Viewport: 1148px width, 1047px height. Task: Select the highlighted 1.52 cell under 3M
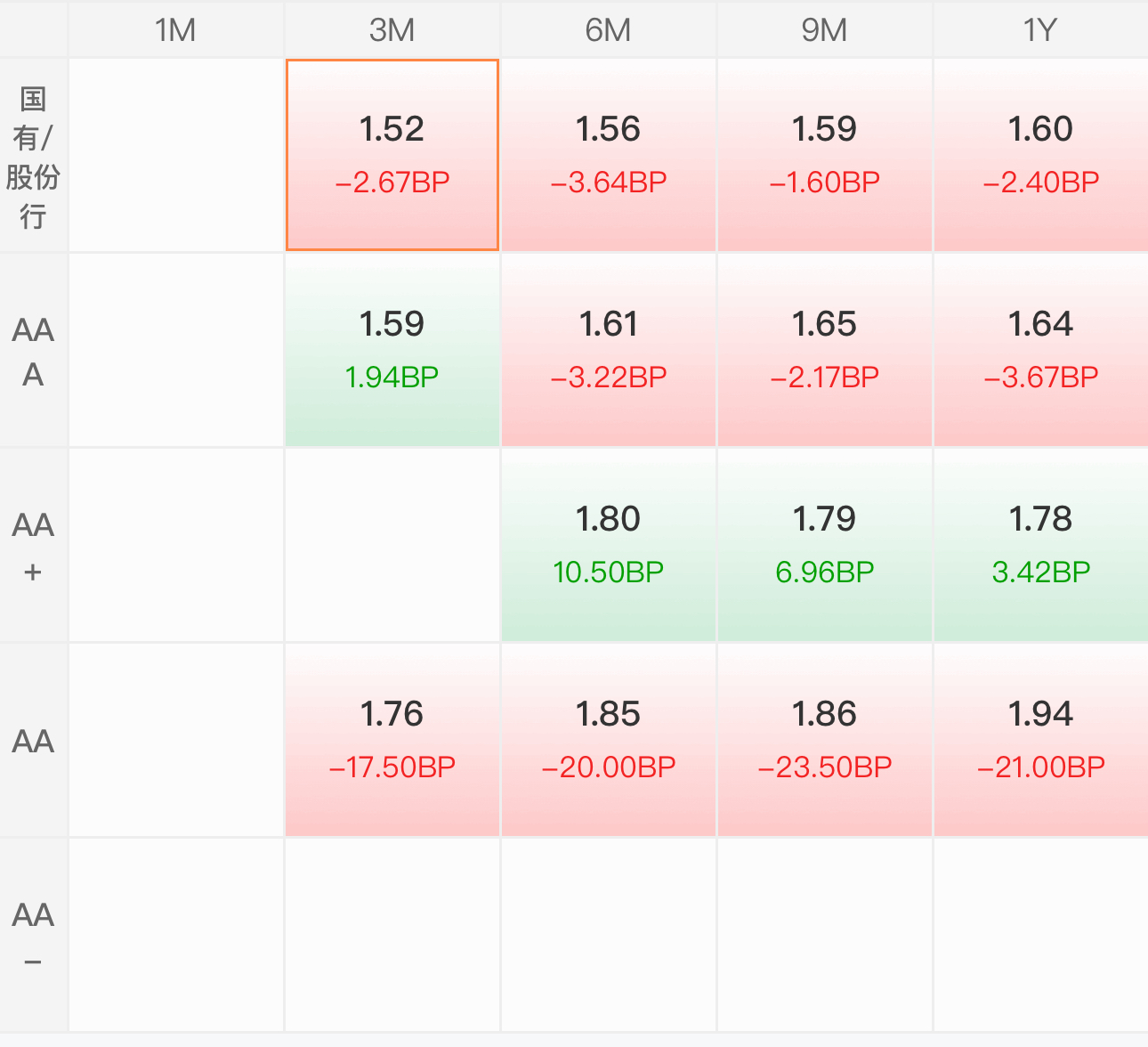click(392, 155)
